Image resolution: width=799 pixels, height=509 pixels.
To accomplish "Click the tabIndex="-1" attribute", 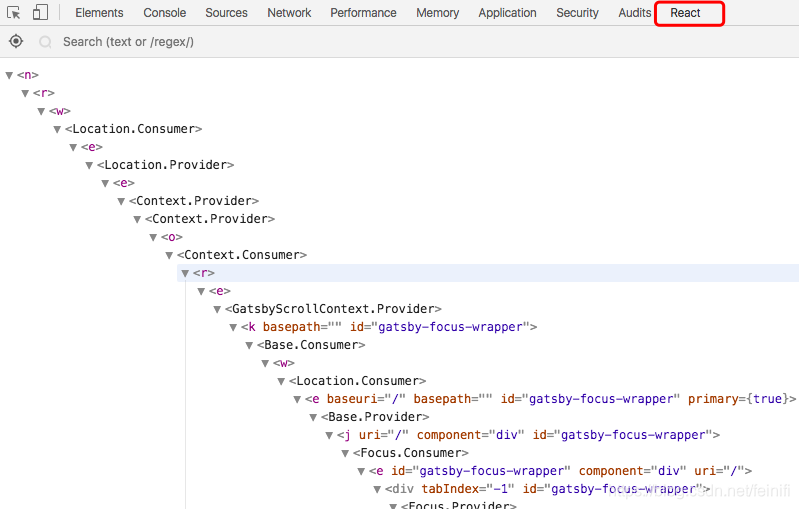I will (468, 489).
